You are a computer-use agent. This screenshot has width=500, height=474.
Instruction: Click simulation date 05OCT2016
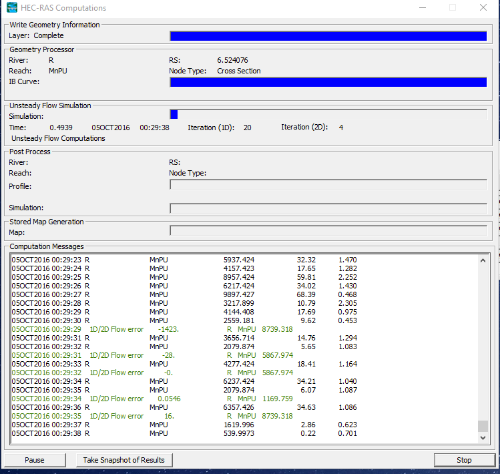[111, 127]
